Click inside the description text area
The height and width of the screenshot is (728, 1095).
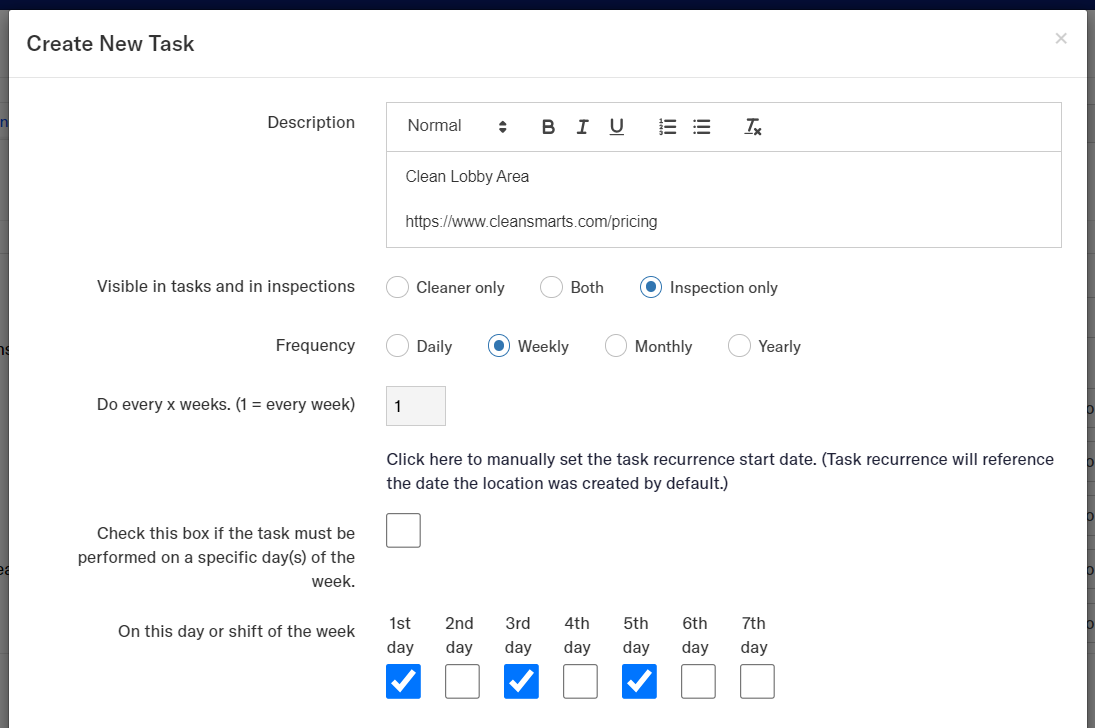(722, 199)
